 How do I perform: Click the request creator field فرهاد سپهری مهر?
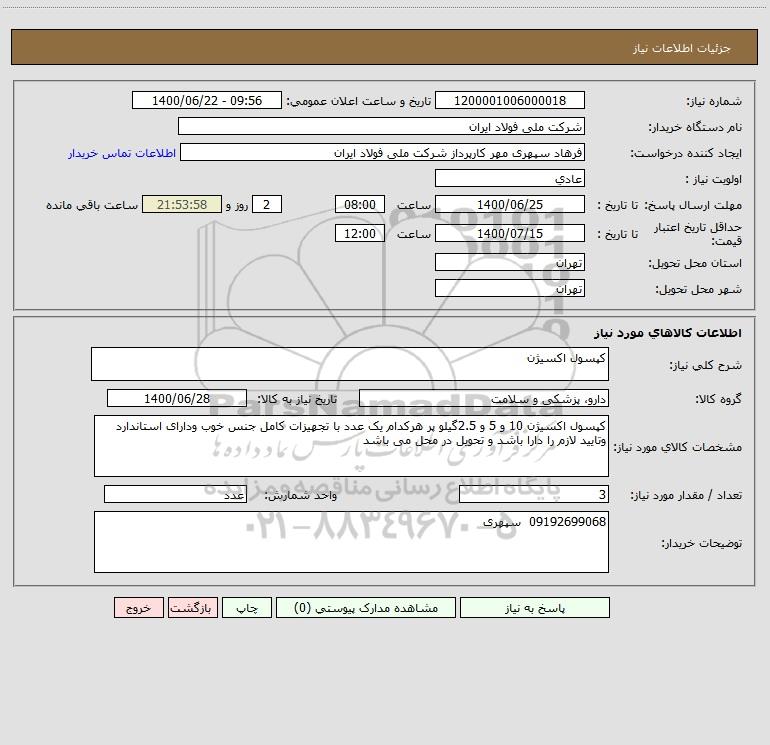382,152
